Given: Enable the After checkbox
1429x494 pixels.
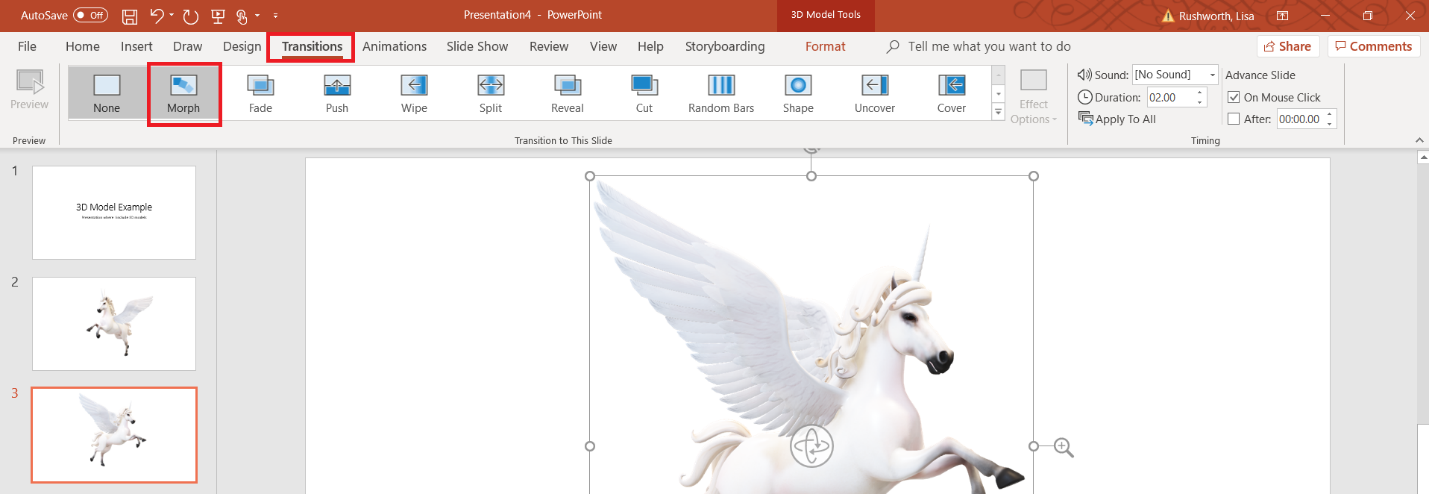Looking at the screenshot, I should 1234,119.
